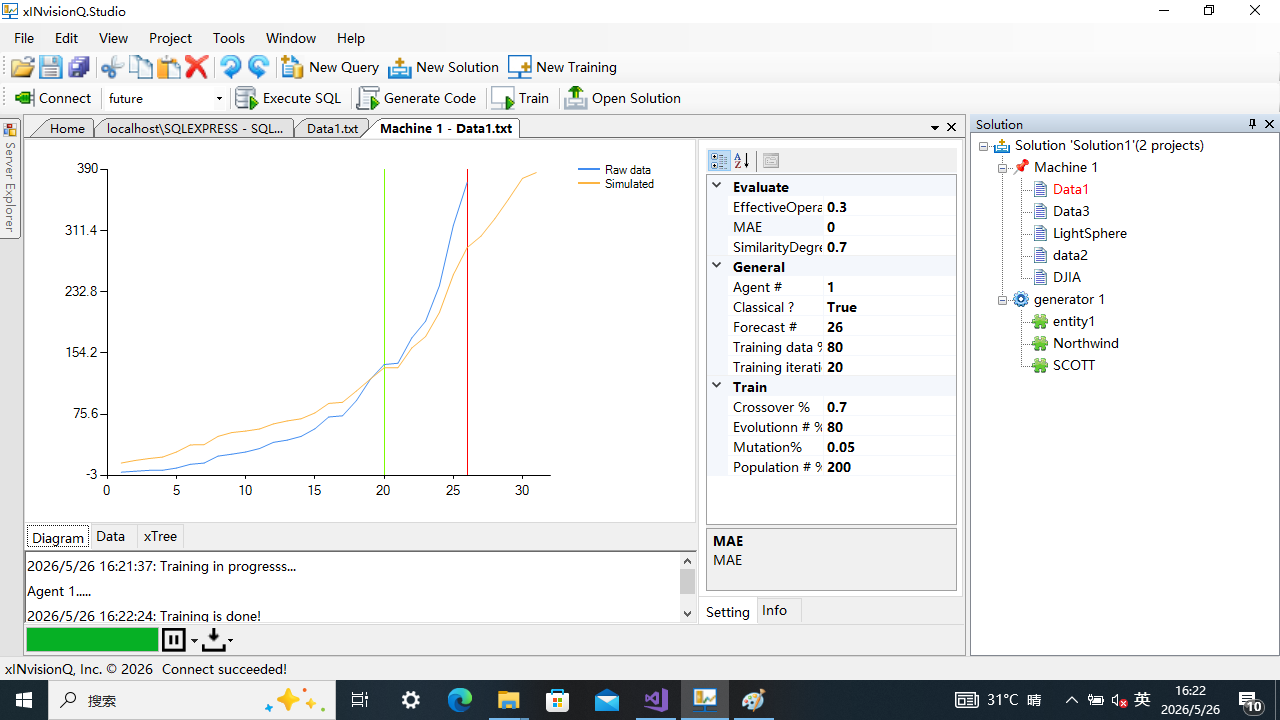Select the Alphabetical sort property icon
The width and height of the screenshot is (1280, 720).
click(742, 160)
